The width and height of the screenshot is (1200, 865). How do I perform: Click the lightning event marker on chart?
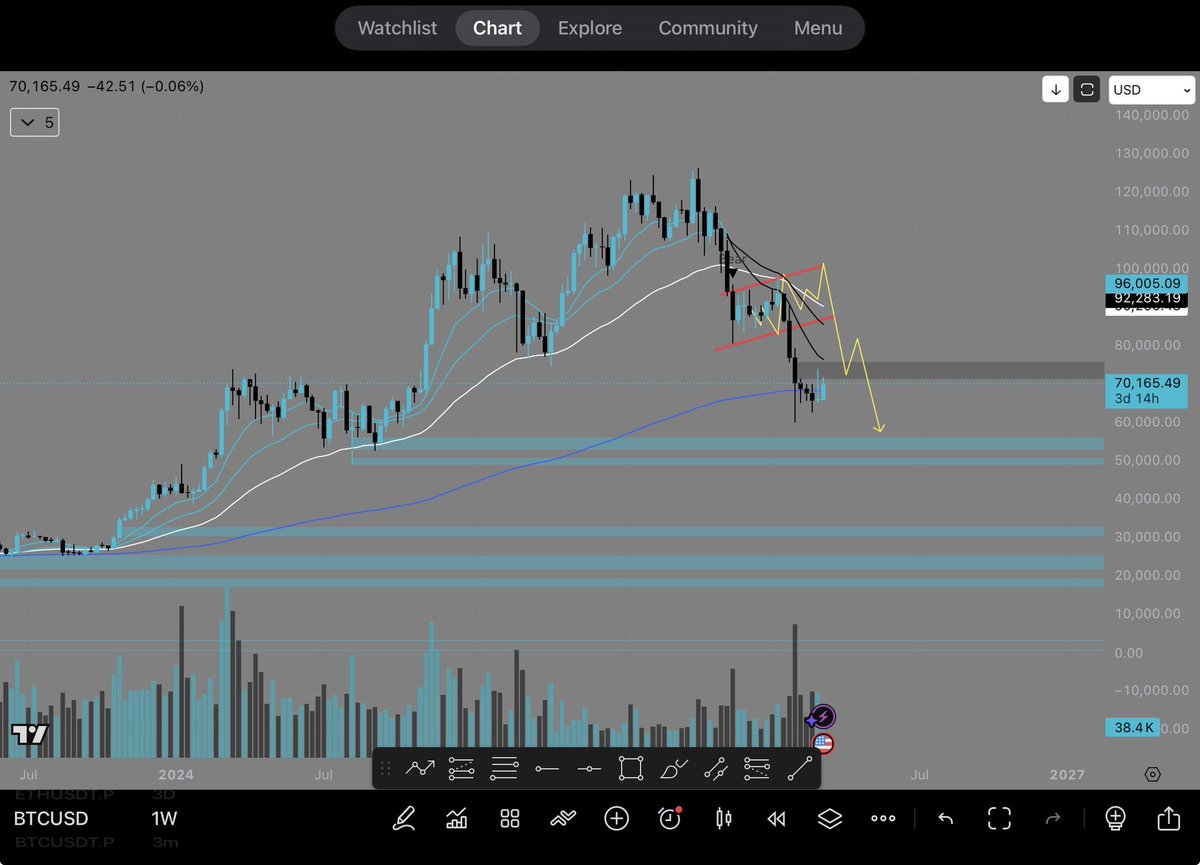822,717
